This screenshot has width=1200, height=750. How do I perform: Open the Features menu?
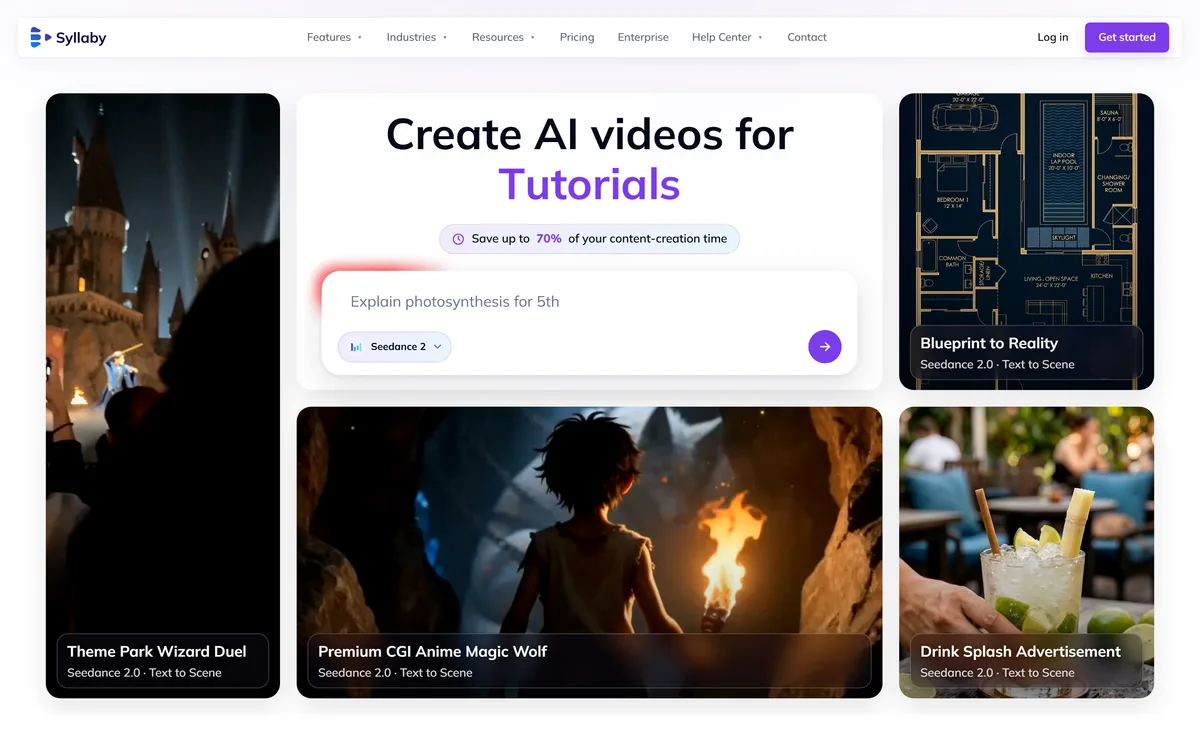tap(335, 37)
